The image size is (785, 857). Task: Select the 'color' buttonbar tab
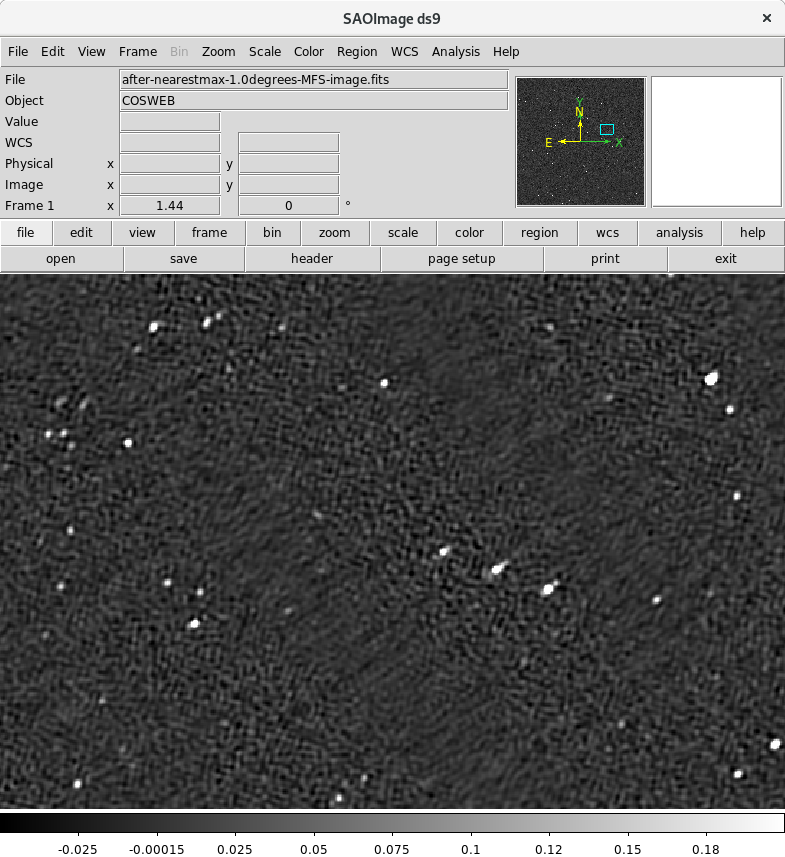pos(470,233)
